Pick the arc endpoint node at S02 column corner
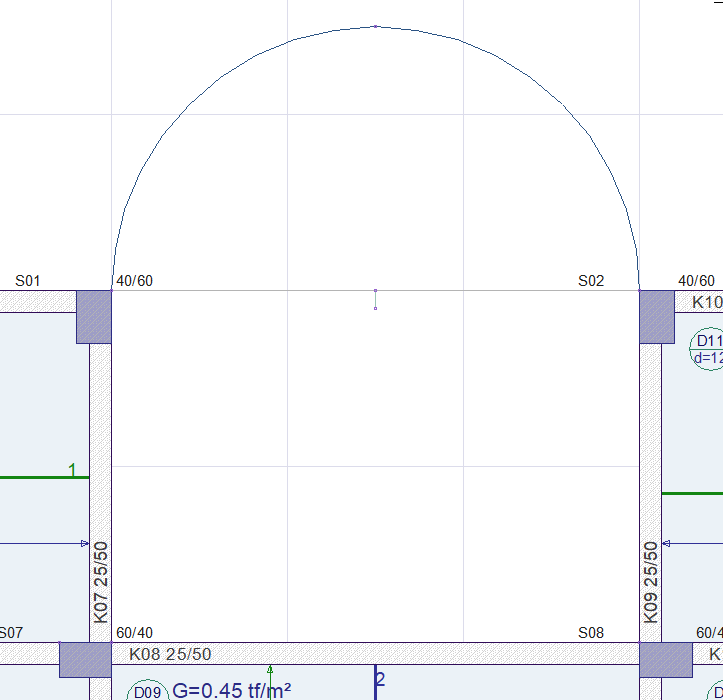 (x=639, y=291)
